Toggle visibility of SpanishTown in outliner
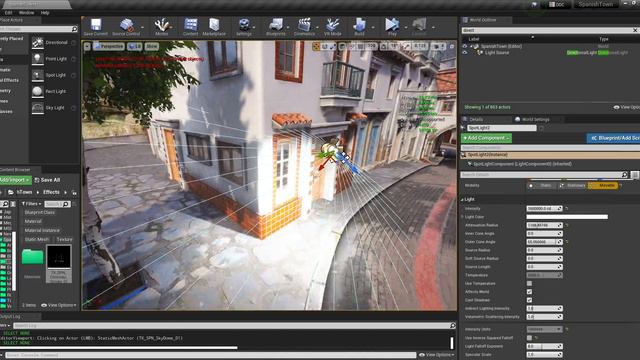Viewport: 640px width, 360px height. (464, 46)
